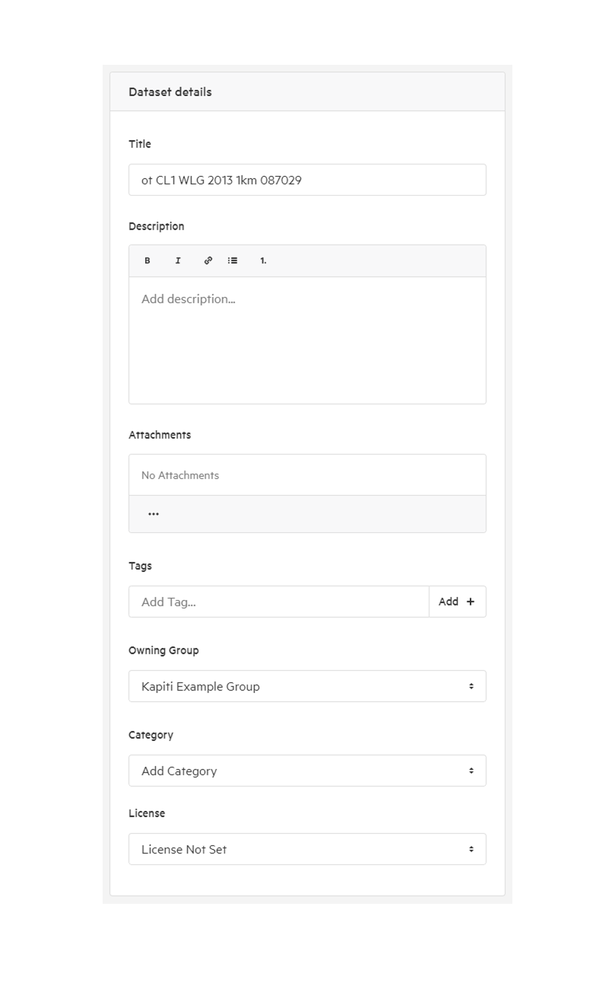Apply bulleted list formatting to the description

(x=233, y=261)
